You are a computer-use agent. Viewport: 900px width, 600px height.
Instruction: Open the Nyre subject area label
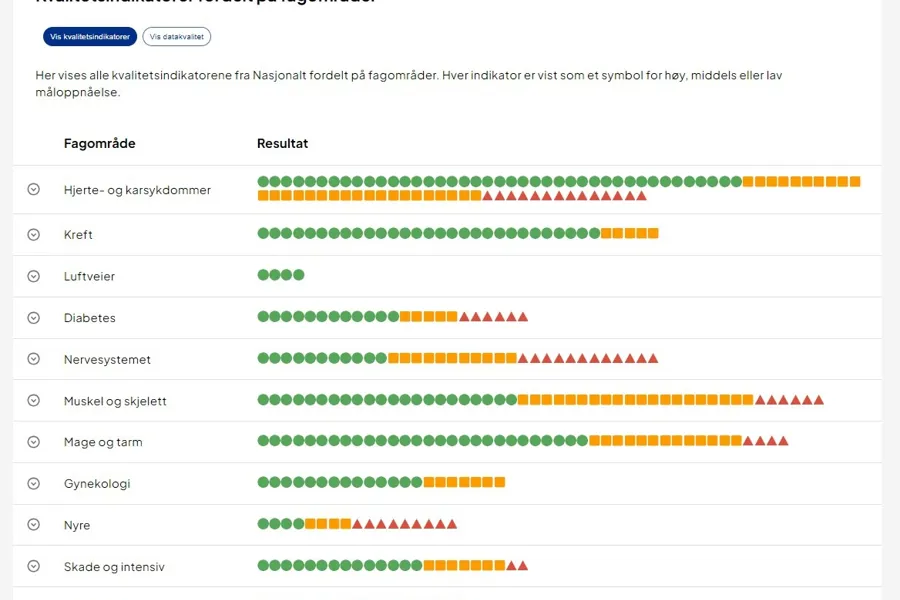pos(77,525)
